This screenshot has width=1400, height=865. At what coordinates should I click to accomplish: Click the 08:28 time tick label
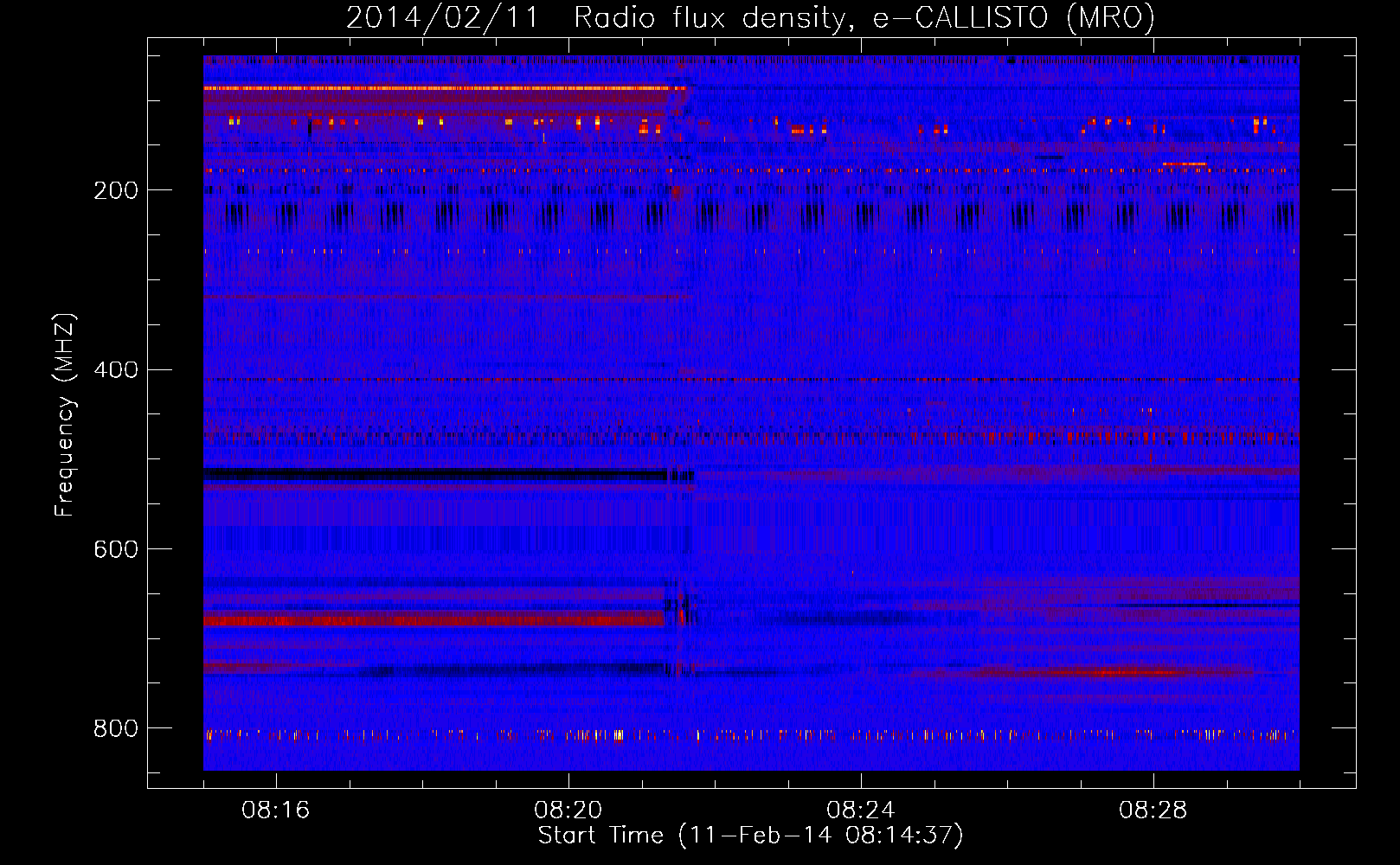pyautogui.click(x=1153, y=811)
